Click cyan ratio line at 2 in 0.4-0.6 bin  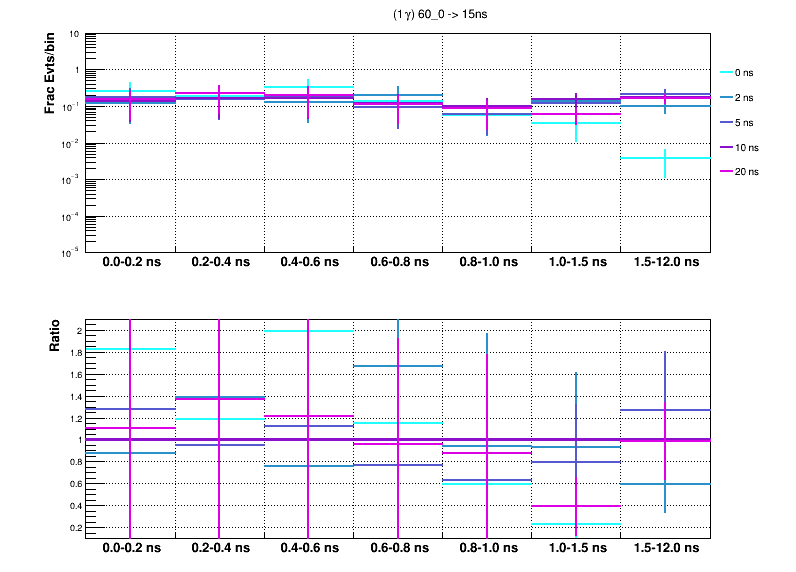[309, 330]
